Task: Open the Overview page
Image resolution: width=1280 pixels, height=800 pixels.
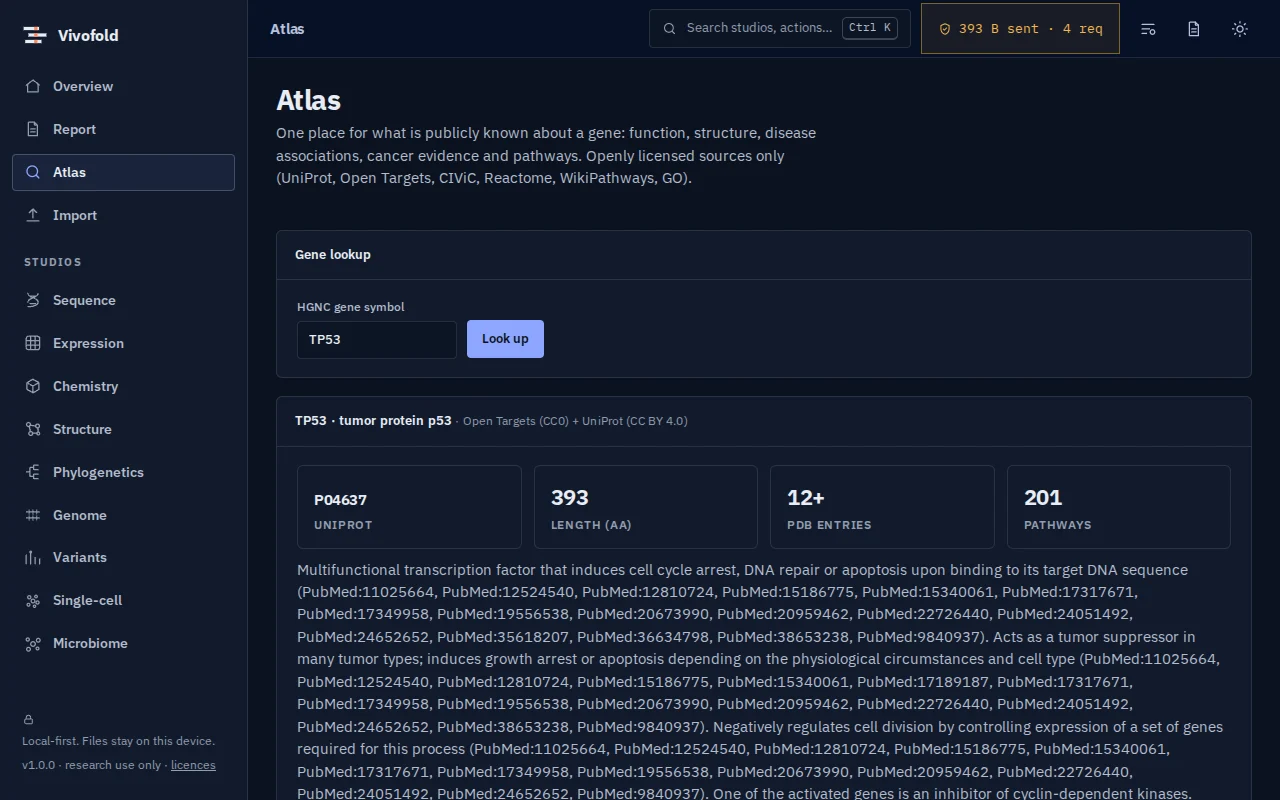Action: click(124, 86)
